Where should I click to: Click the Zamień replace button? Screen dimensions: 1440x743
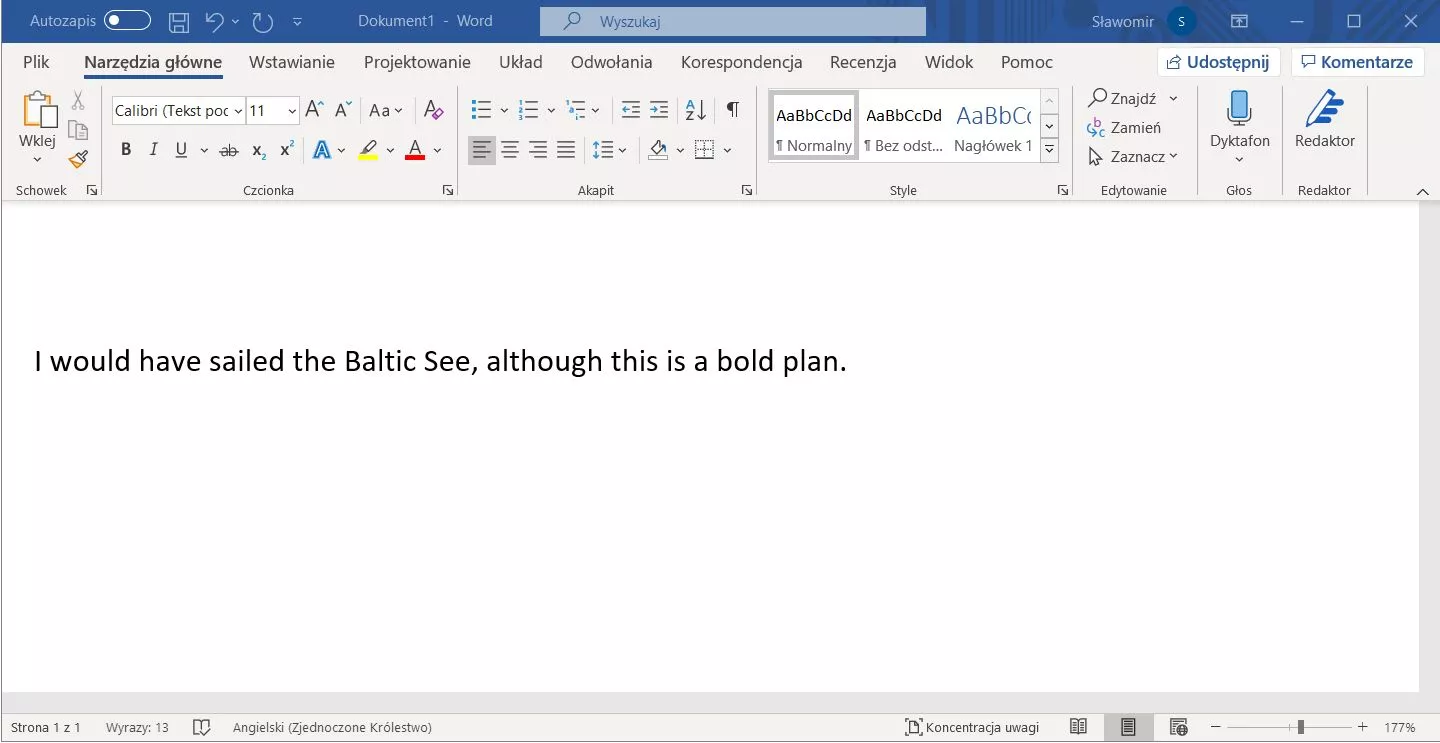(1124, 127)
